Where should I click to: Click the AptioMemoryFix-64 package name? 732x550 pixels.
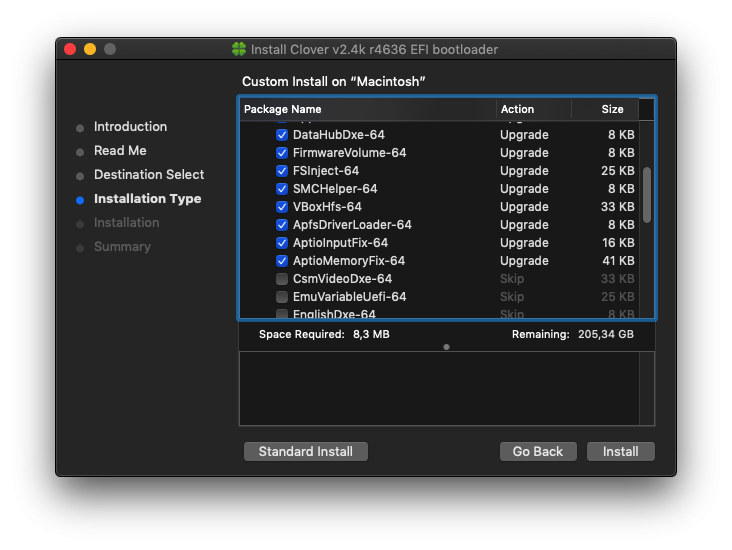click(x=349, y=261)
